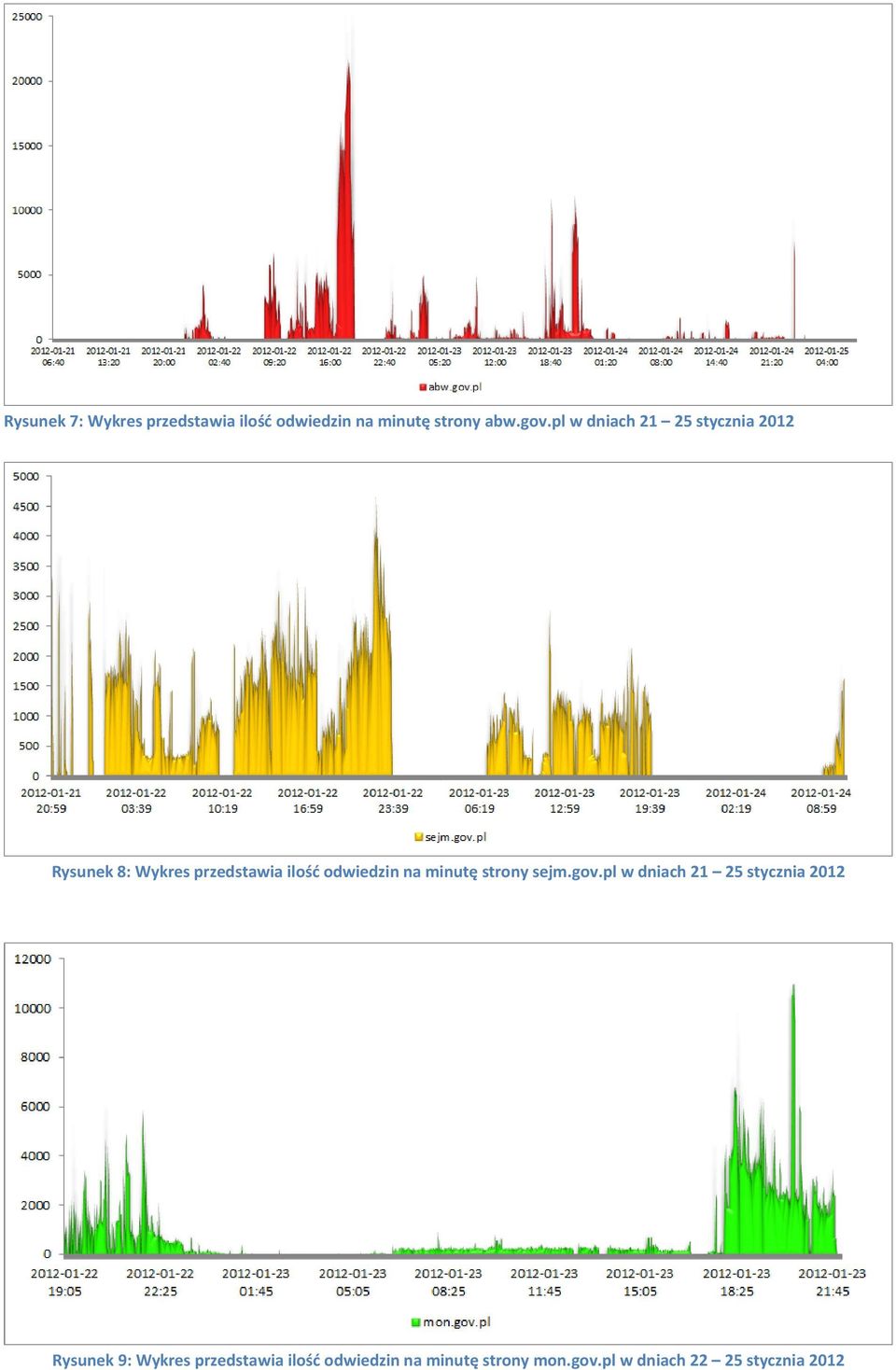Click the 4500 y-axis label in sejm.gov.pl chart
This screenshot has width=896, height=1370.
pos(26,507)
